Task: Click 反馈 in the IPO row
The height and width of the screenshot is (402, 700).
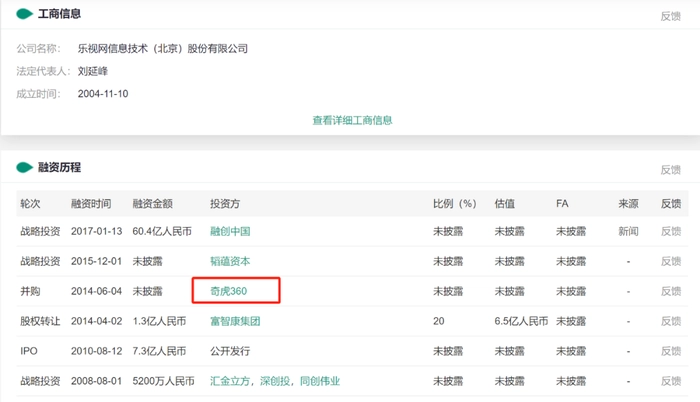Action: 670,352
